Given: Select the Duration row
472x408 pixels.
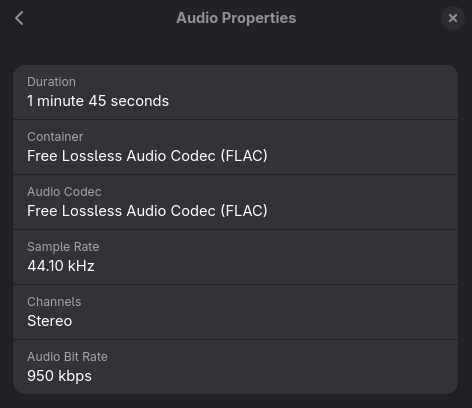Looking at the screenshot, I should 235,92.
